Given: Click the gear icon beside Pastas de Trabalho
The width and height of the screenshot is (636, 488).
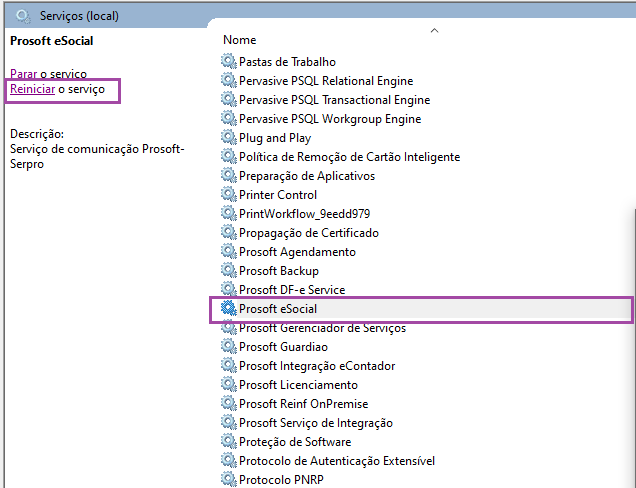Looking at the screenshot, I should (229, 62).
